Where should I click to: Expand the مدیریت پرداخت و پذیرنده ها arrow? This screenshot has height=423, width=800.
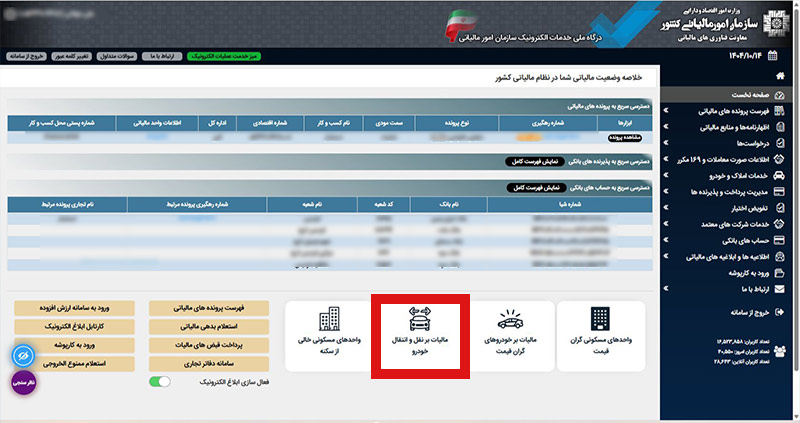click(x=666, y=191)
